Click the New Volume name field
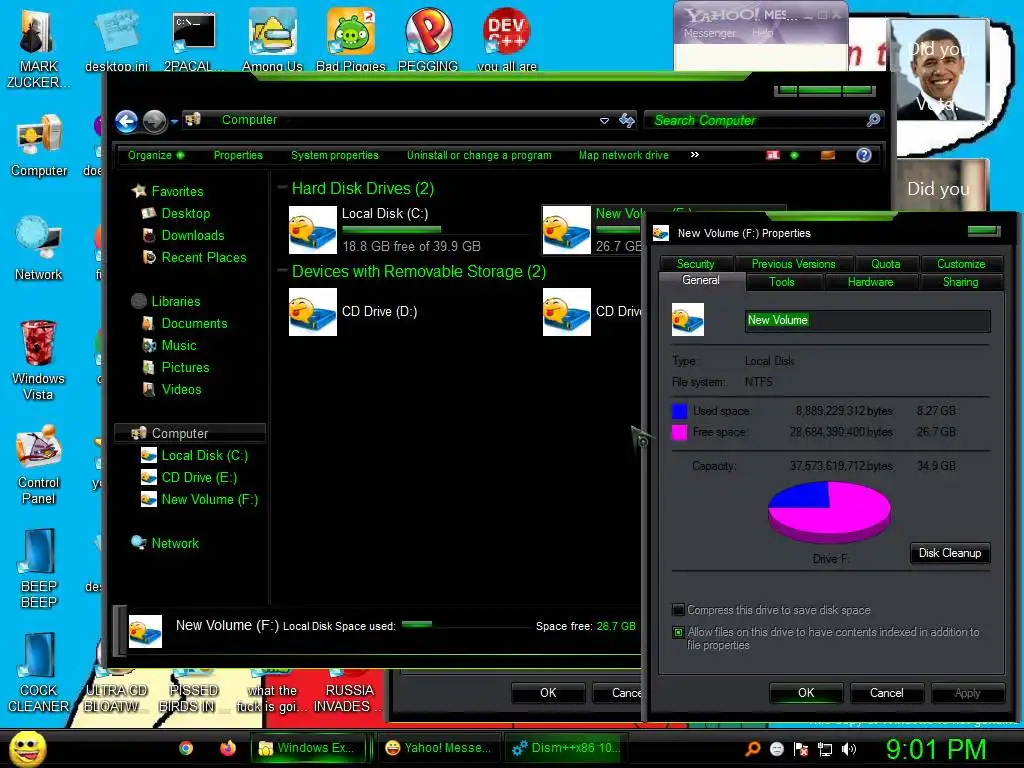The image size is (1024, 768). pos(867,321)
